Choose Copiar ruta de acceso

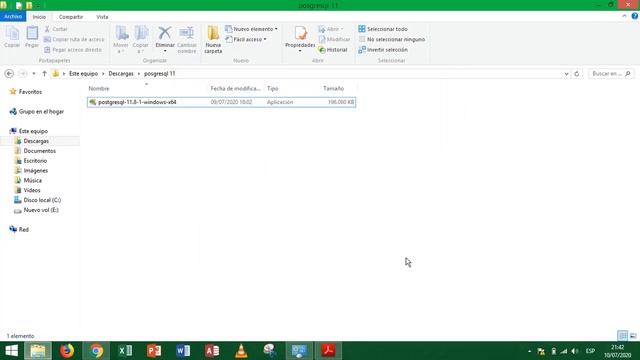[x=74, y=39]
